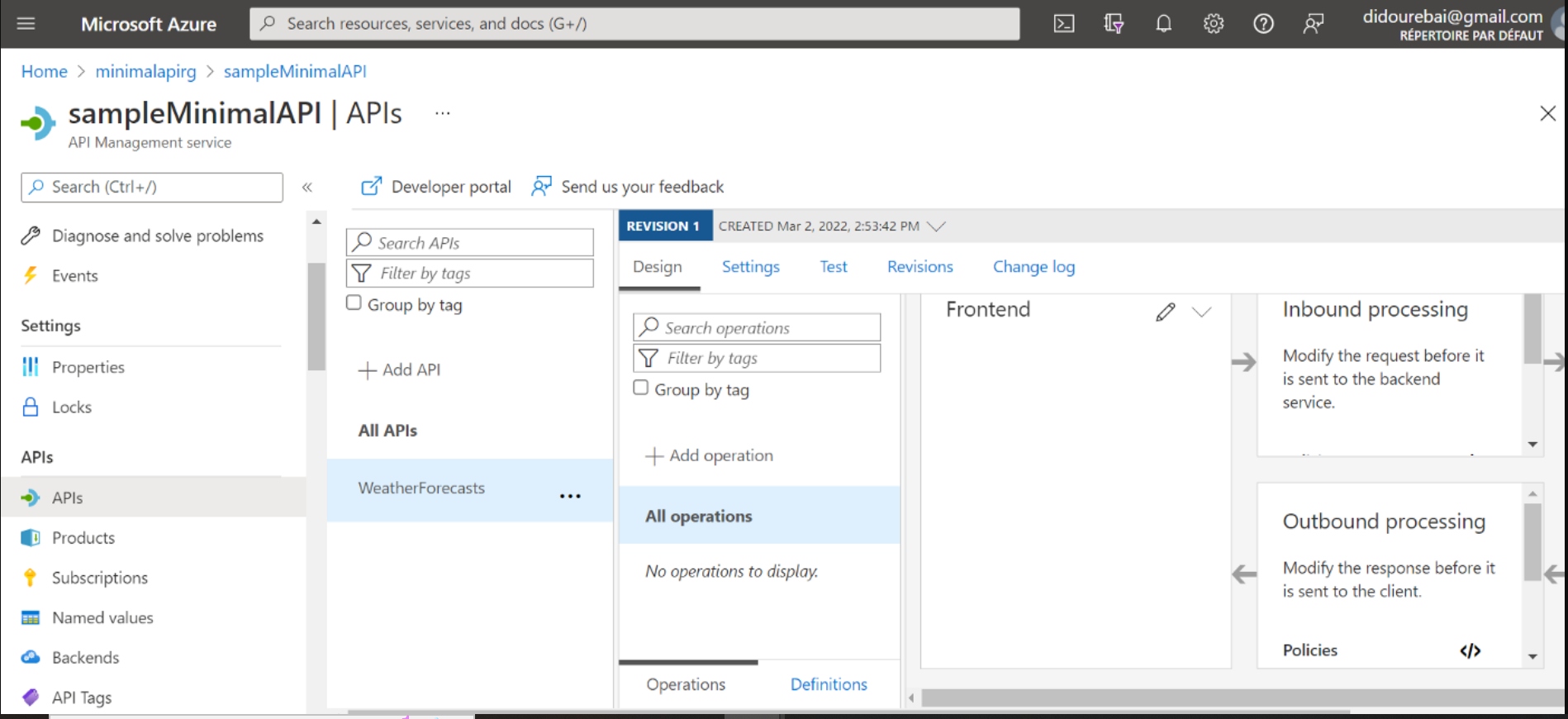Open the portal hamburger menu
Viewport: 1568px width, 719px height.
coord(26,24)
